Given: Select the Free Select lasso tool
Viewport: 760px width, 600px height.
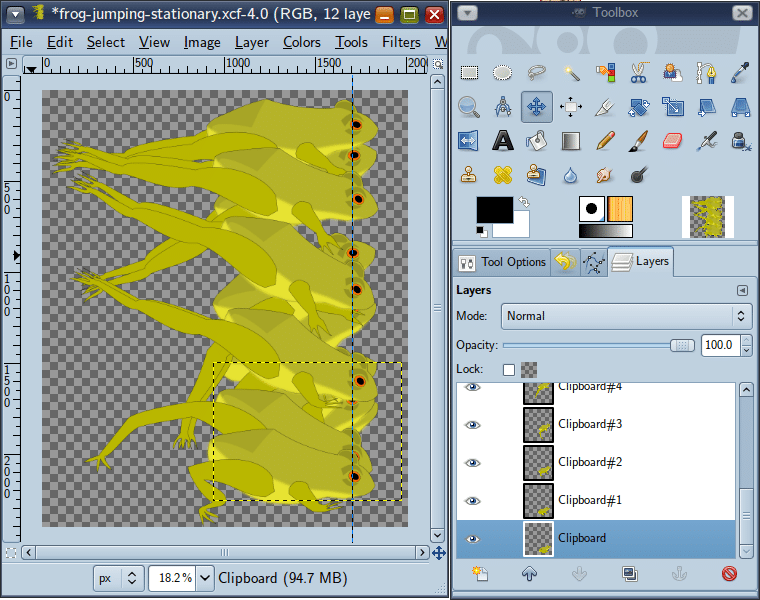Looking at the screenshot, I should [537, 73].
